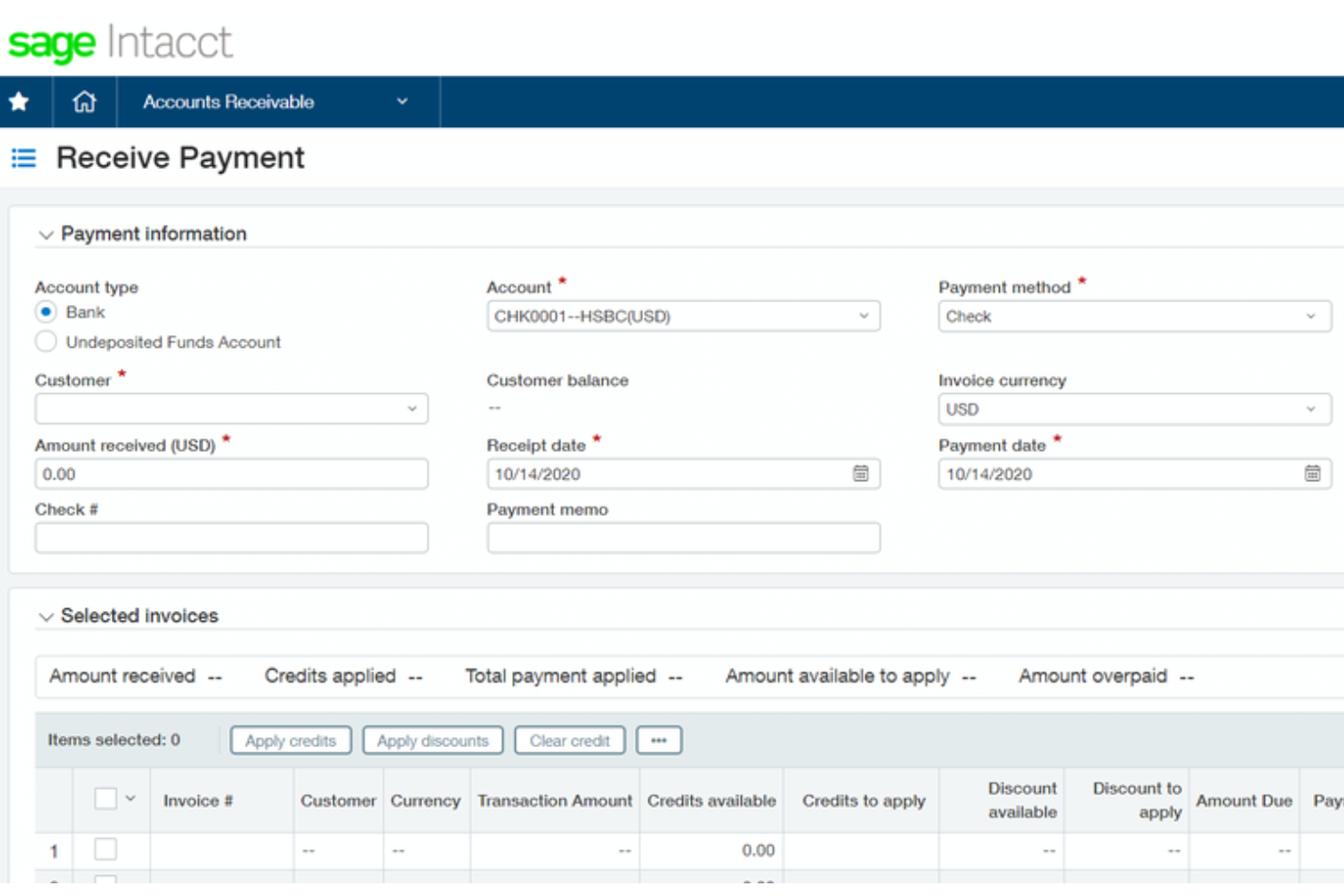Open the Payment method Check dropdown
Image resolution: width=1344 pixels, height=896 pixels.
[x=1135, y=316]
